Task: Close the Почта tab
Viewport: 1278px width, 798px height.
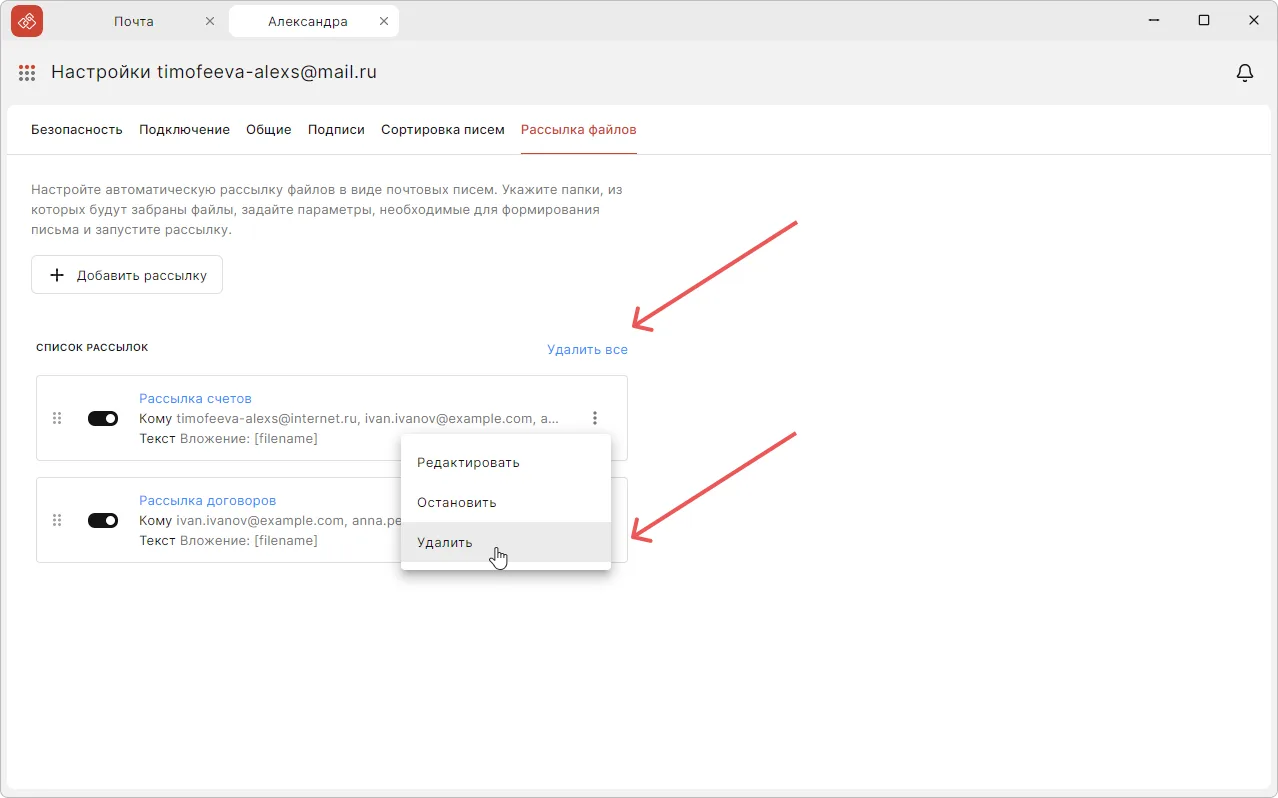Action: coord(209,21)
